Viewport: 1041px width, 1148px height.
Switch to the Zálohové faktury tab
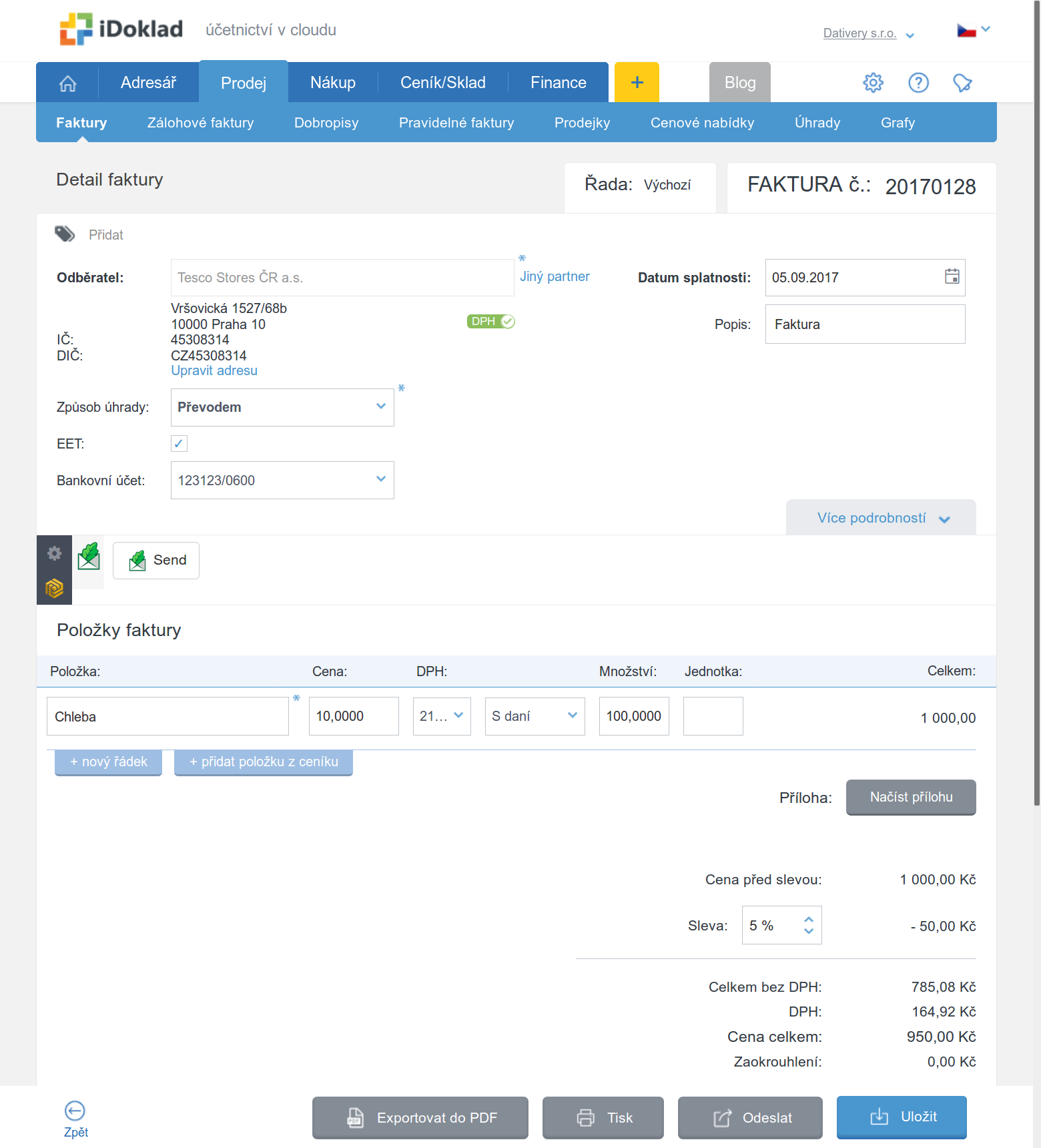pos(200,123)
